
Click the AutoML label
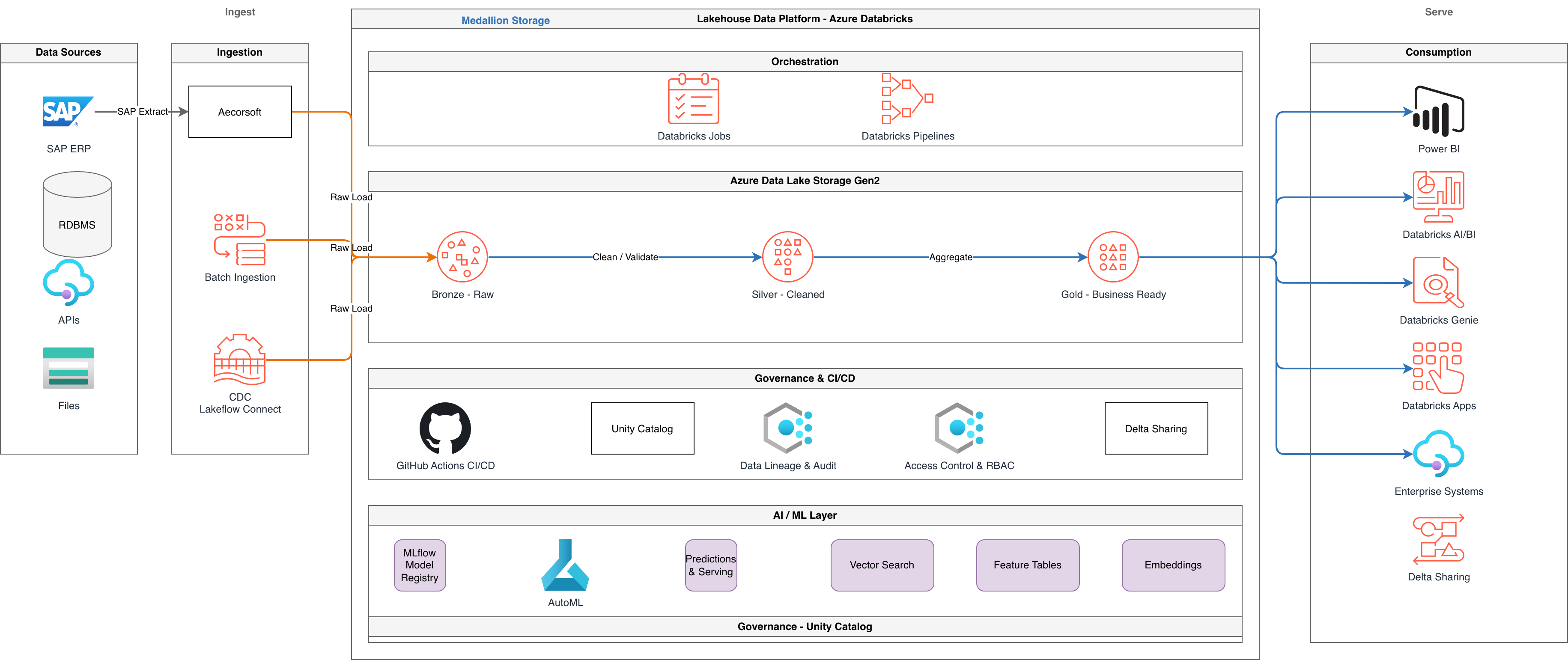point(565,603)
